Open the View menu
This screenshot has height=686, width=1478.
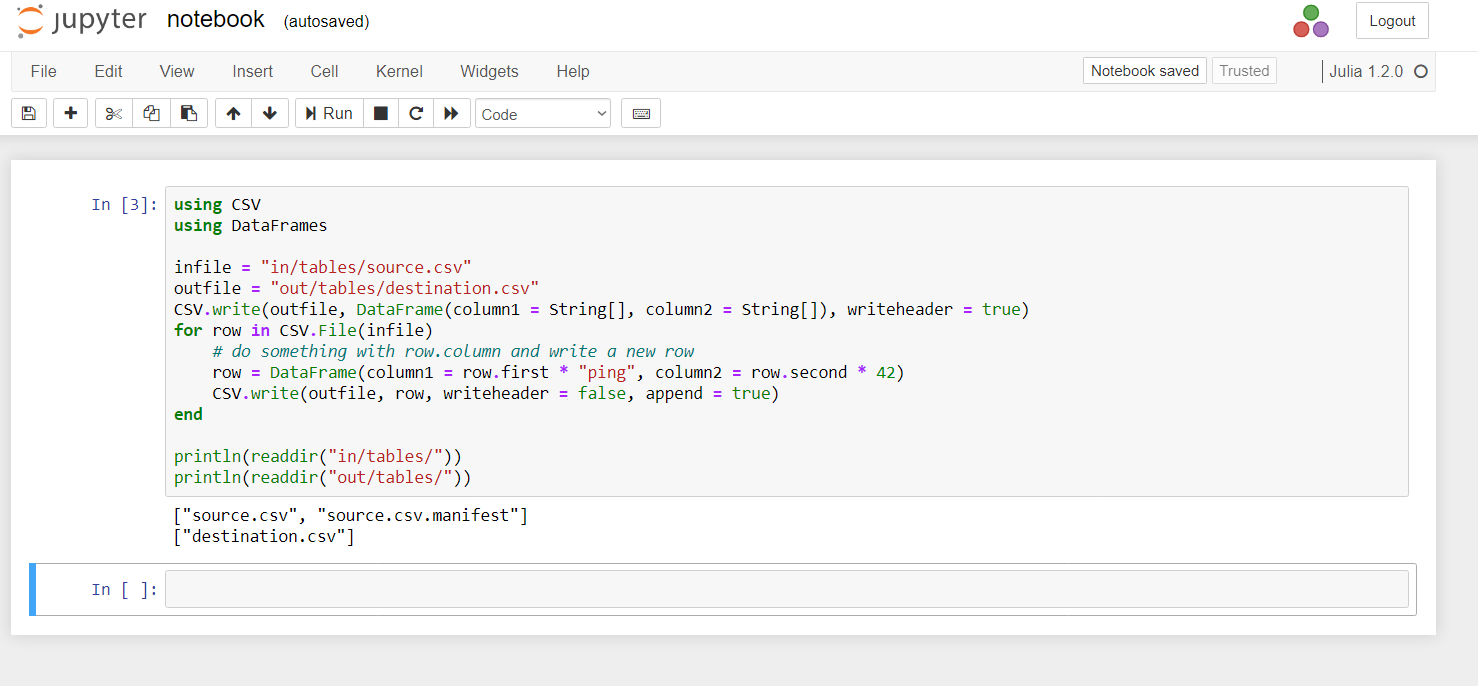(177, 71)
